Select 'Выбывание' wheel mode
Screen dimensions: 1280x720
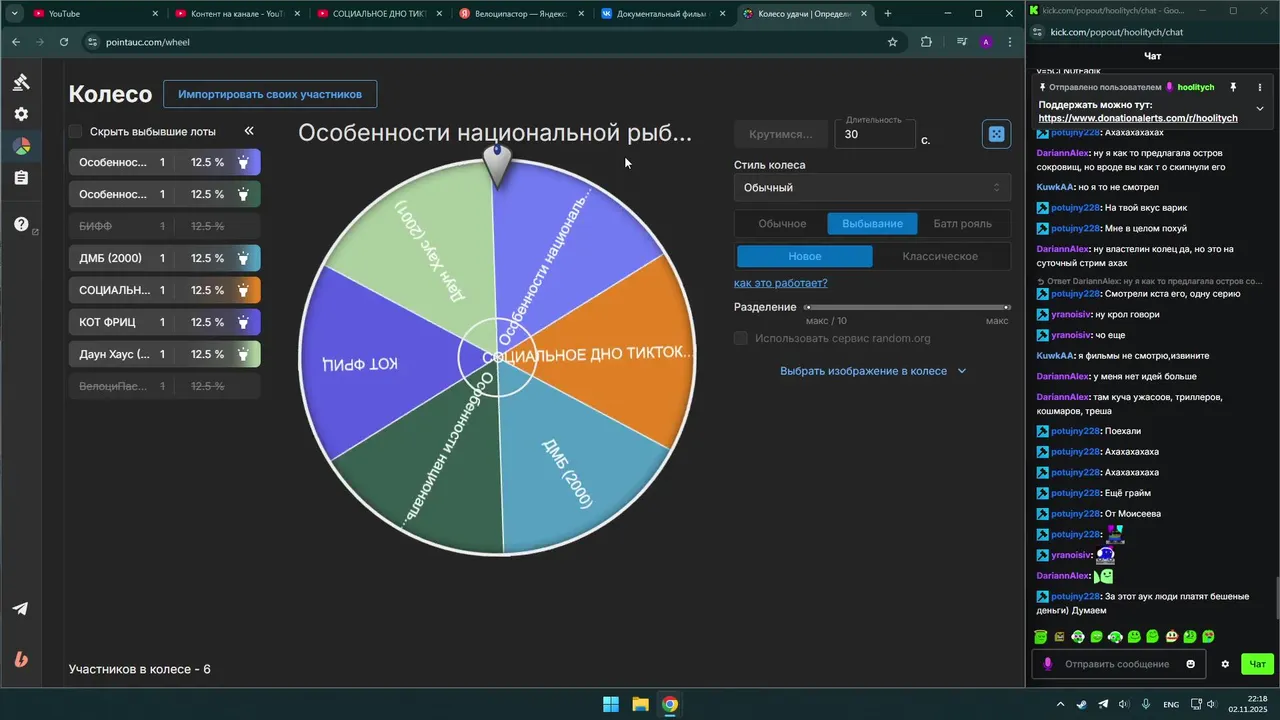[872, 224]
